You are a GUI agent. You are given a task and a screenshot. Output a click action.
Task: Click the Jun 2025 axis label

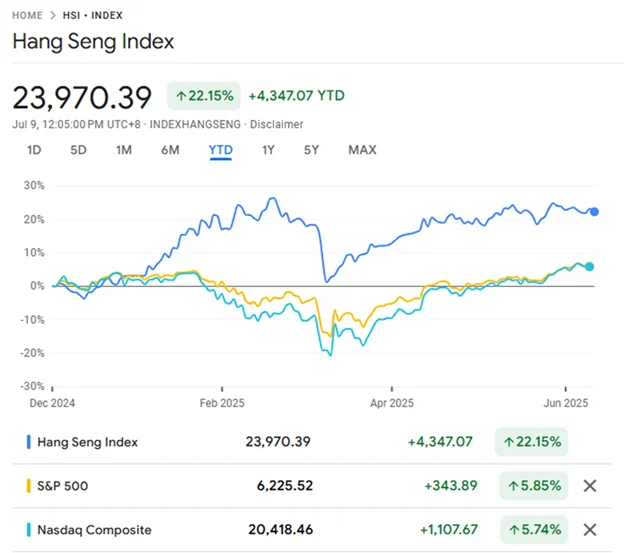click(x=566, y=403)
